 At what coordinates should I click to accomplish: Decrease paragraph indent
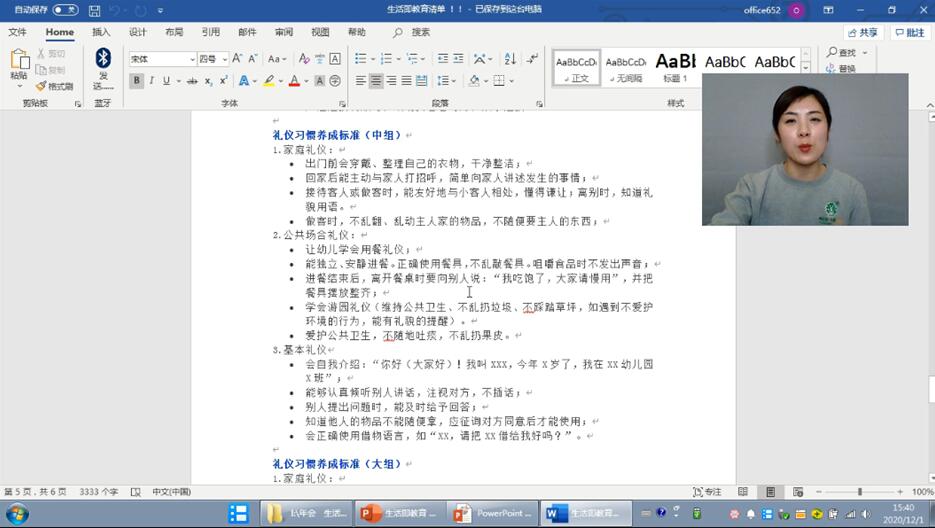443,58
